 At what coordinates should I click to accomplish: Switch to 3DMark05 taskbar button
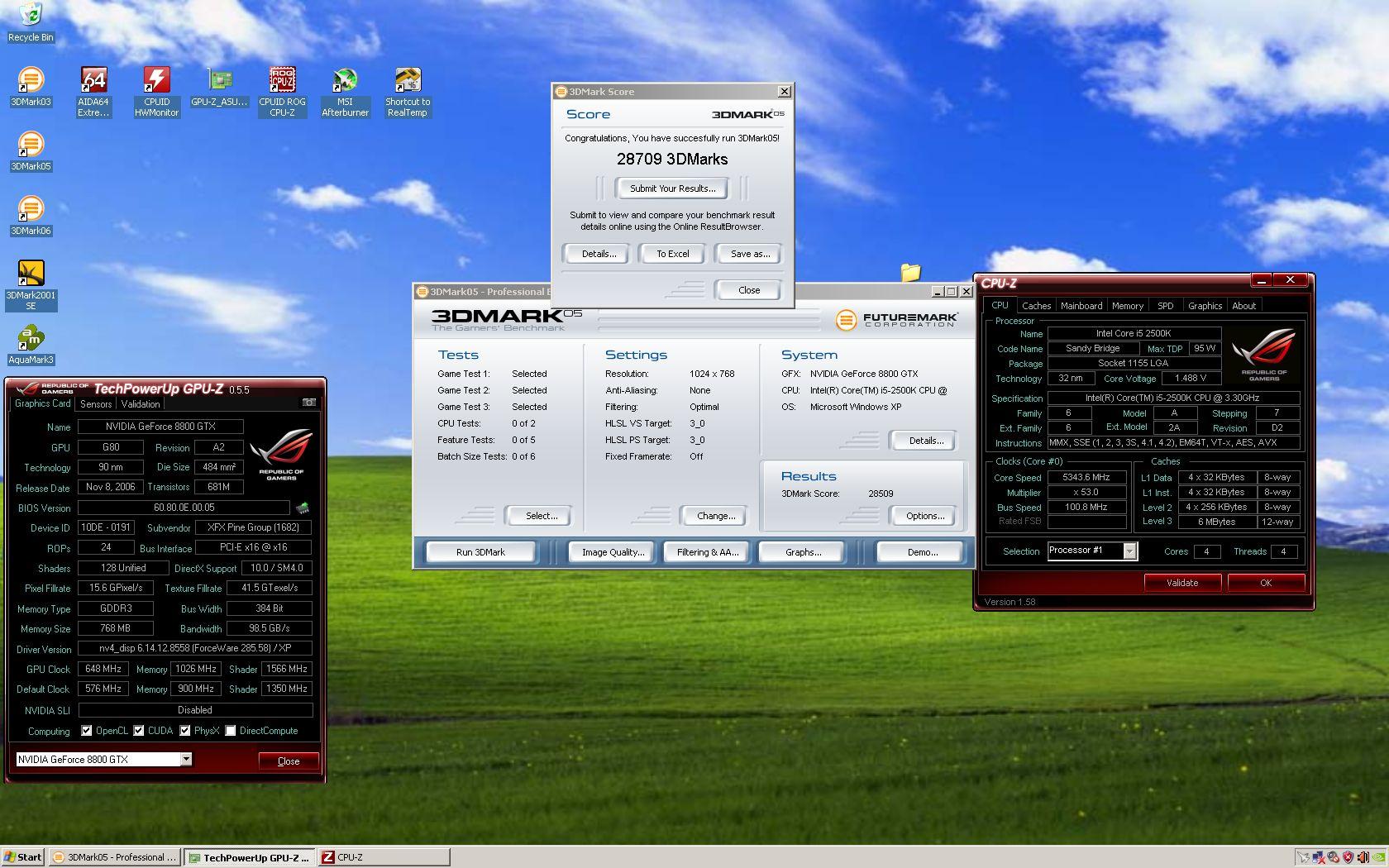(114, 857)
